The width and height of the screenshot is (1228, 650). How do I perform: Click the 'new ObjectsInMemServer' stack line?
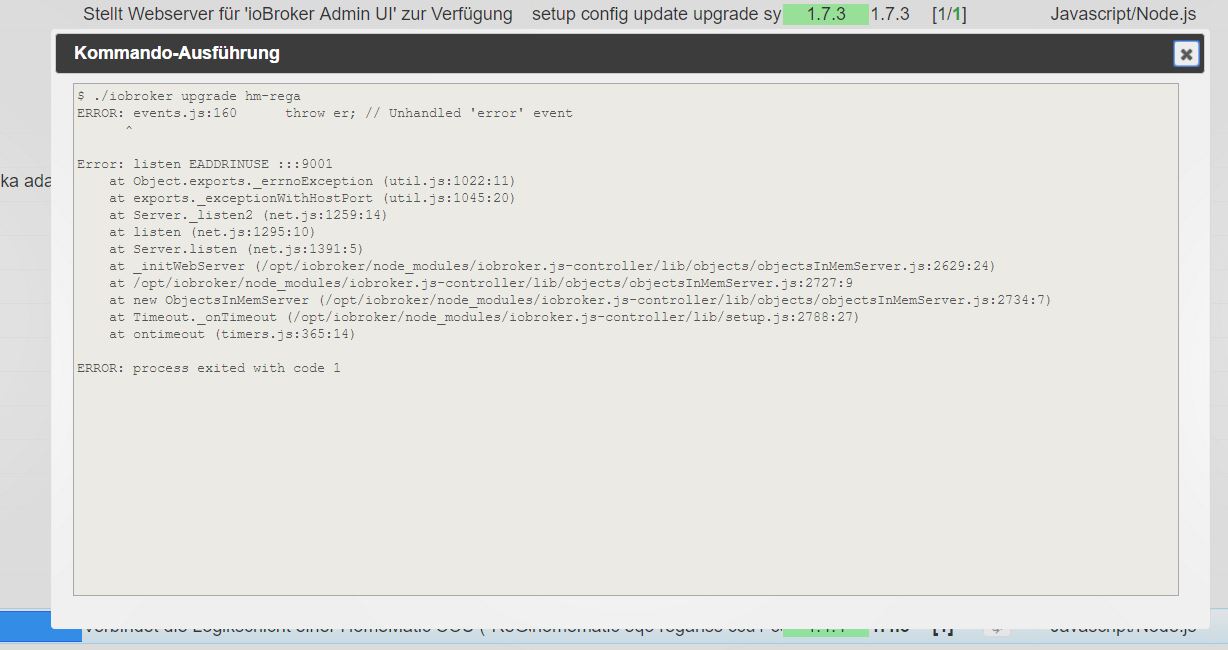coord(580,300)
